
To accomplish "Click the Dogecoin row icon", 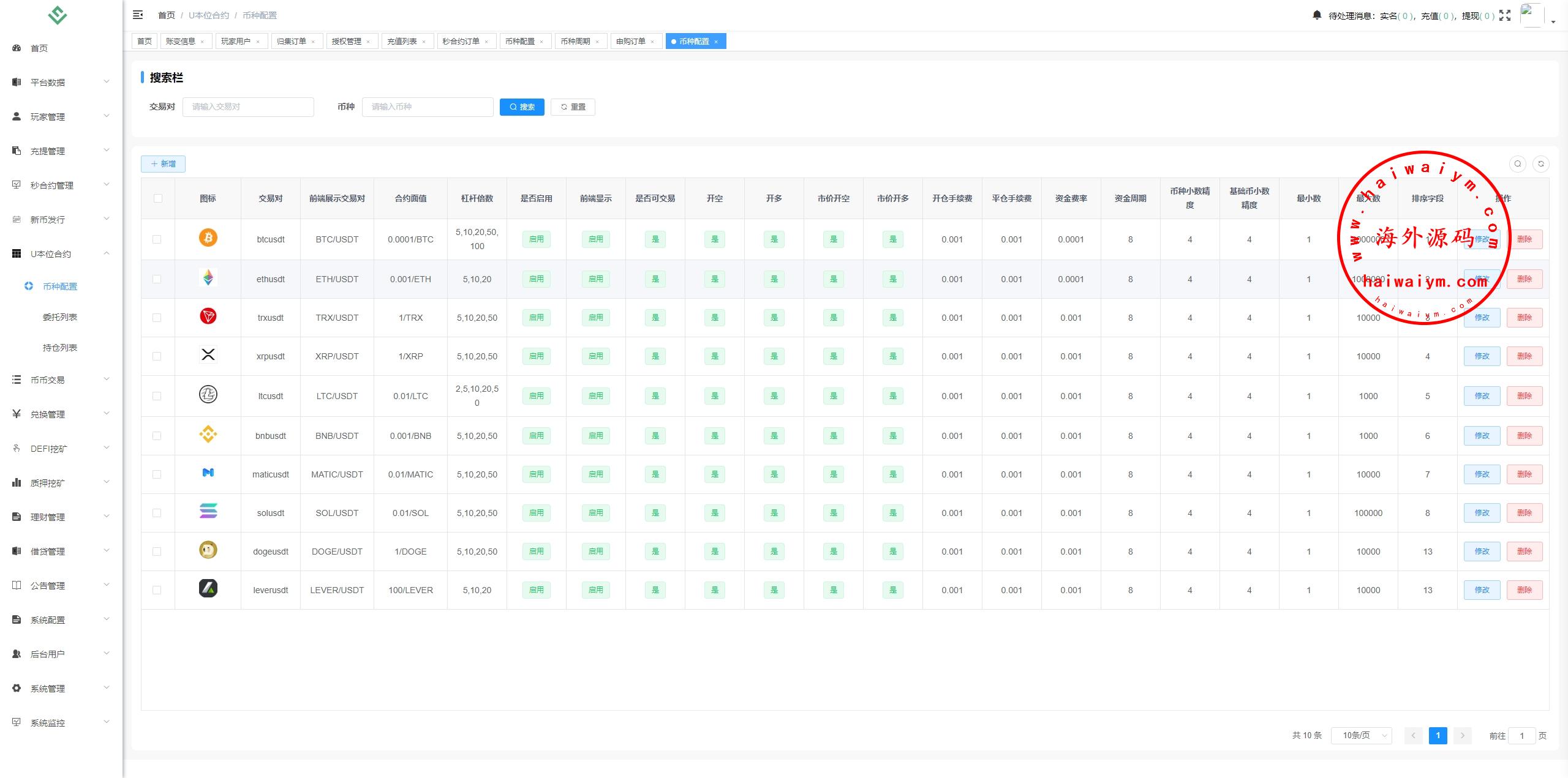I will pos(208,550).
